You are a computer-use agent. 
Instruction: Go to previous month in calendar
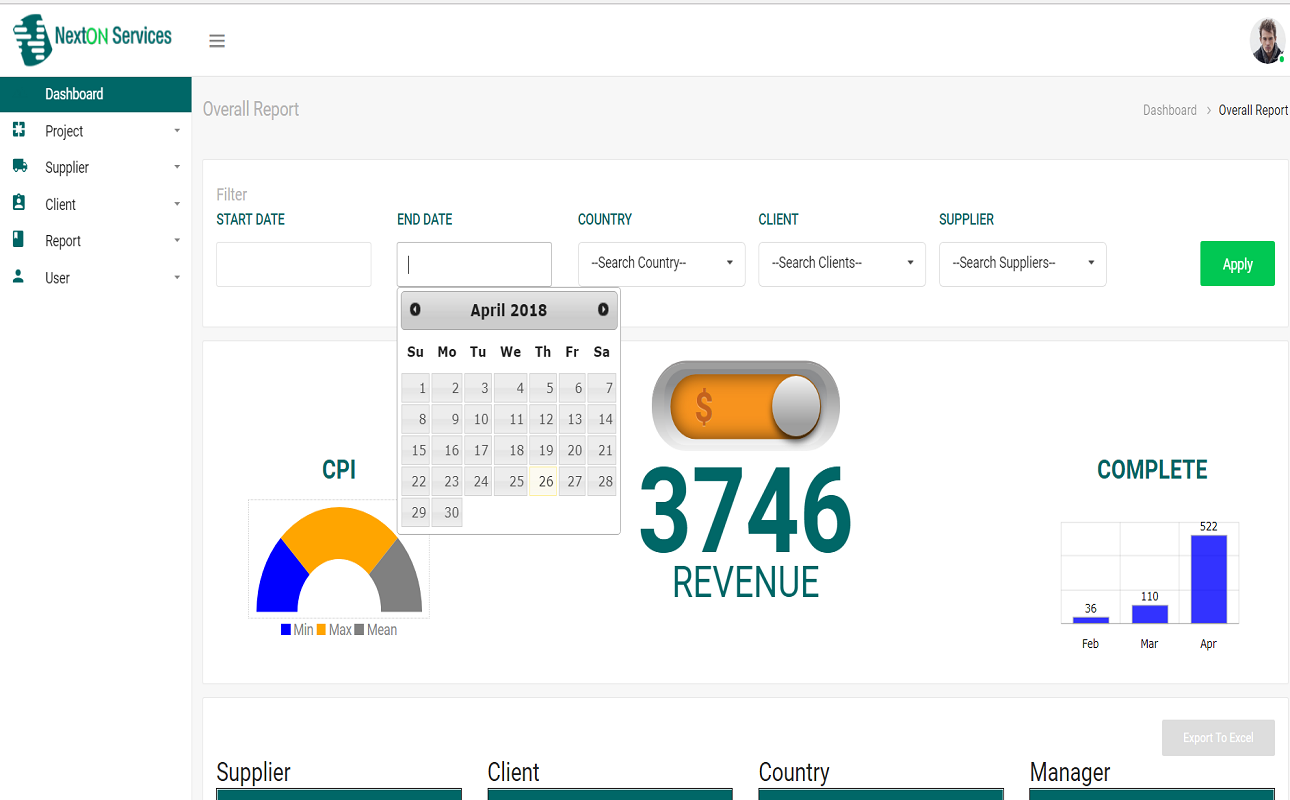click(415, 310)
